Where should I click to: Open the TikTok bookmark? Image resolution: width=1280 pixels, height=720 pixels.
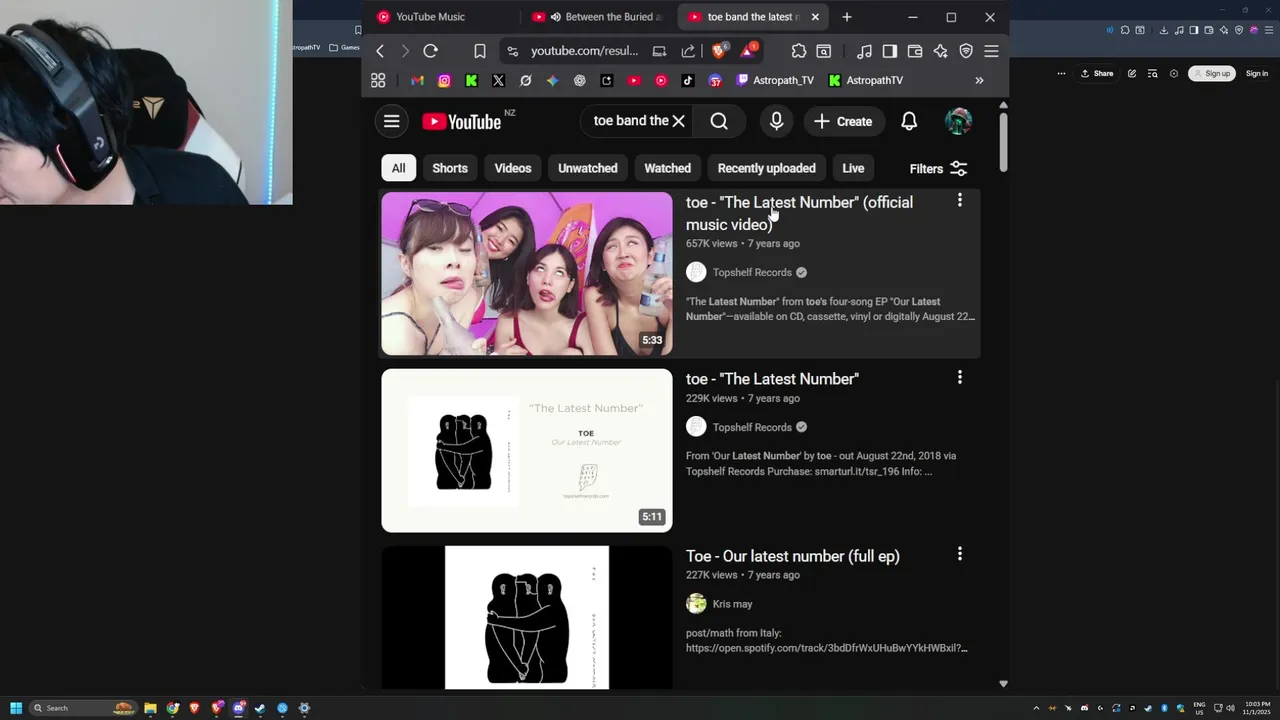688,80
